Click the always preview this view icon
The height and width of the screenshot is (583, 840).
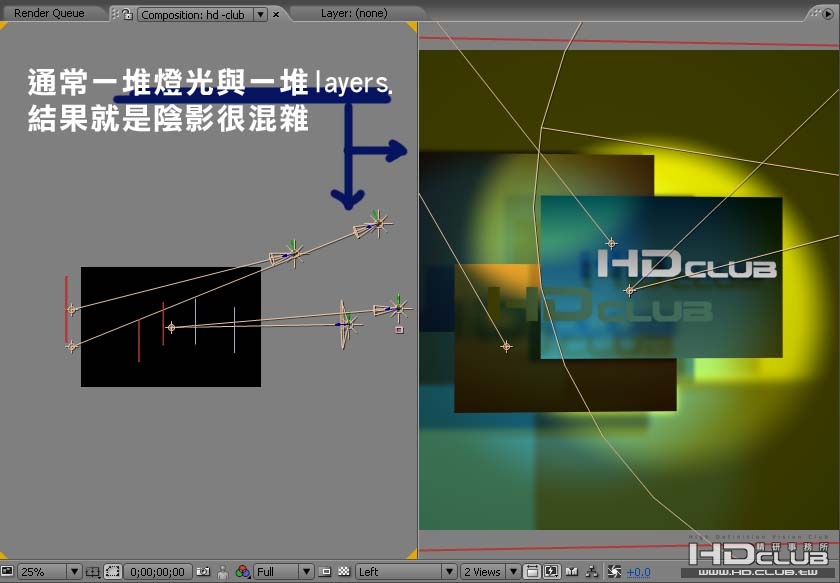(x=6, y=571)
